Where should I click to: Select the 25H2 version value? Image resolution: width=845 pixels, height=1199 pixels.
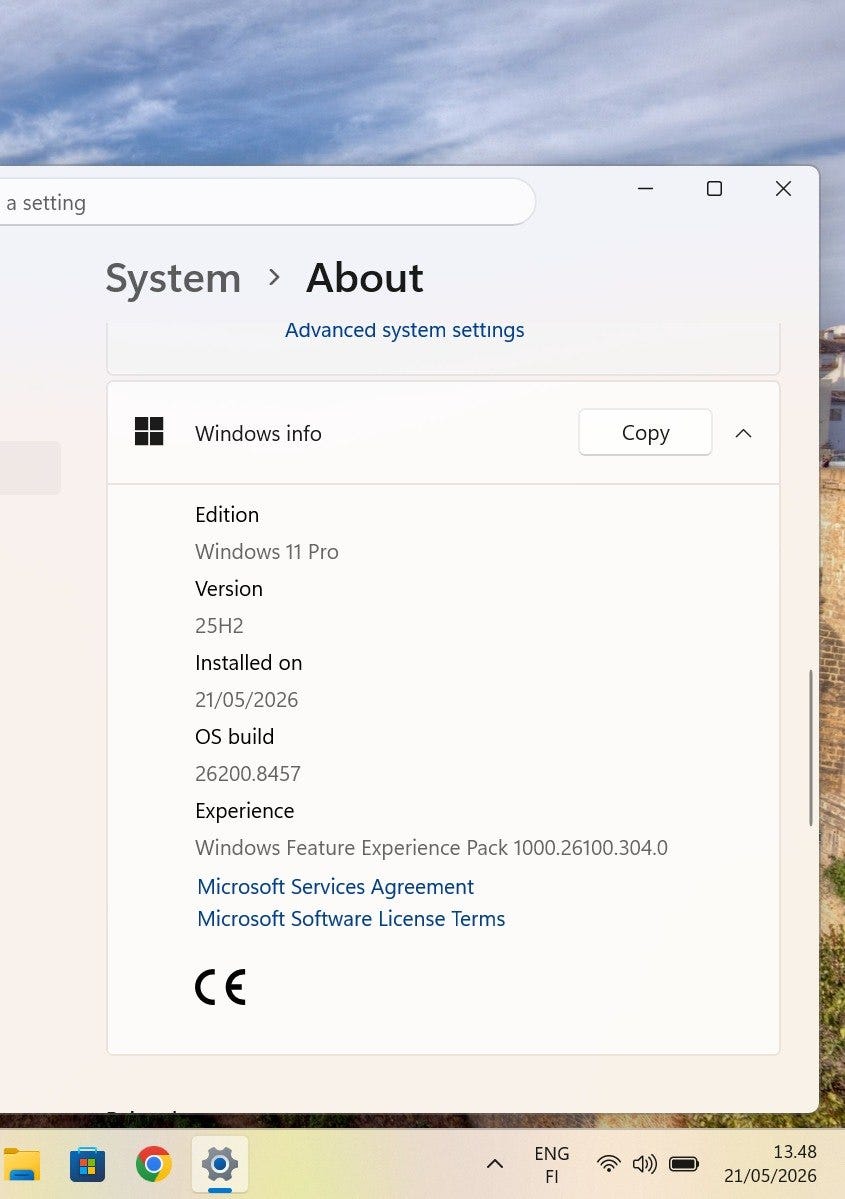coord(219,625)
